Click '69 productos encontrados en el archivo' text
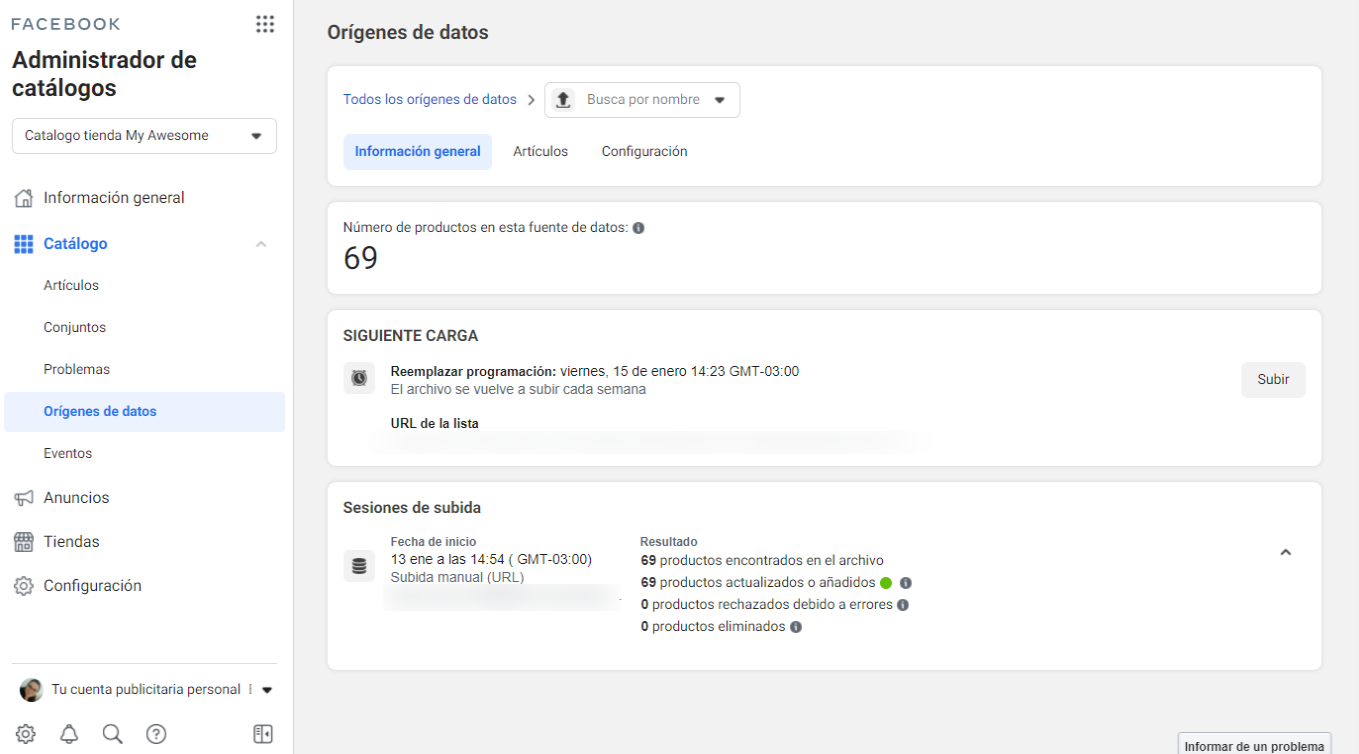Screen dimensions: 1359x754 [762, 561]
